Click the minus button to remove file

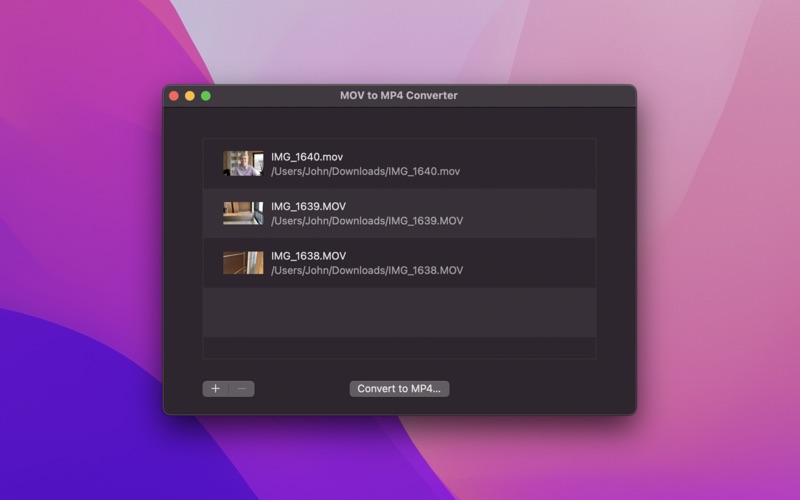(242, 389)
